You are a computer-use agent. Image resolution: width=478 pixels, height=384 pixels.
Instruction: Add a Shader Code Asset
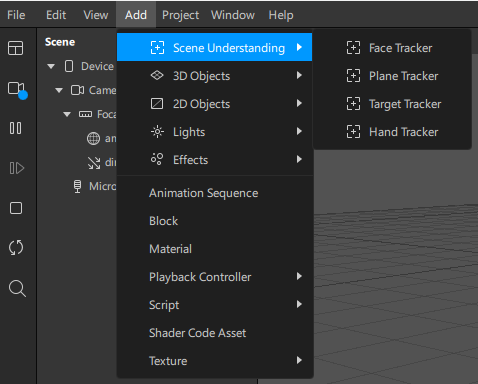214,333
